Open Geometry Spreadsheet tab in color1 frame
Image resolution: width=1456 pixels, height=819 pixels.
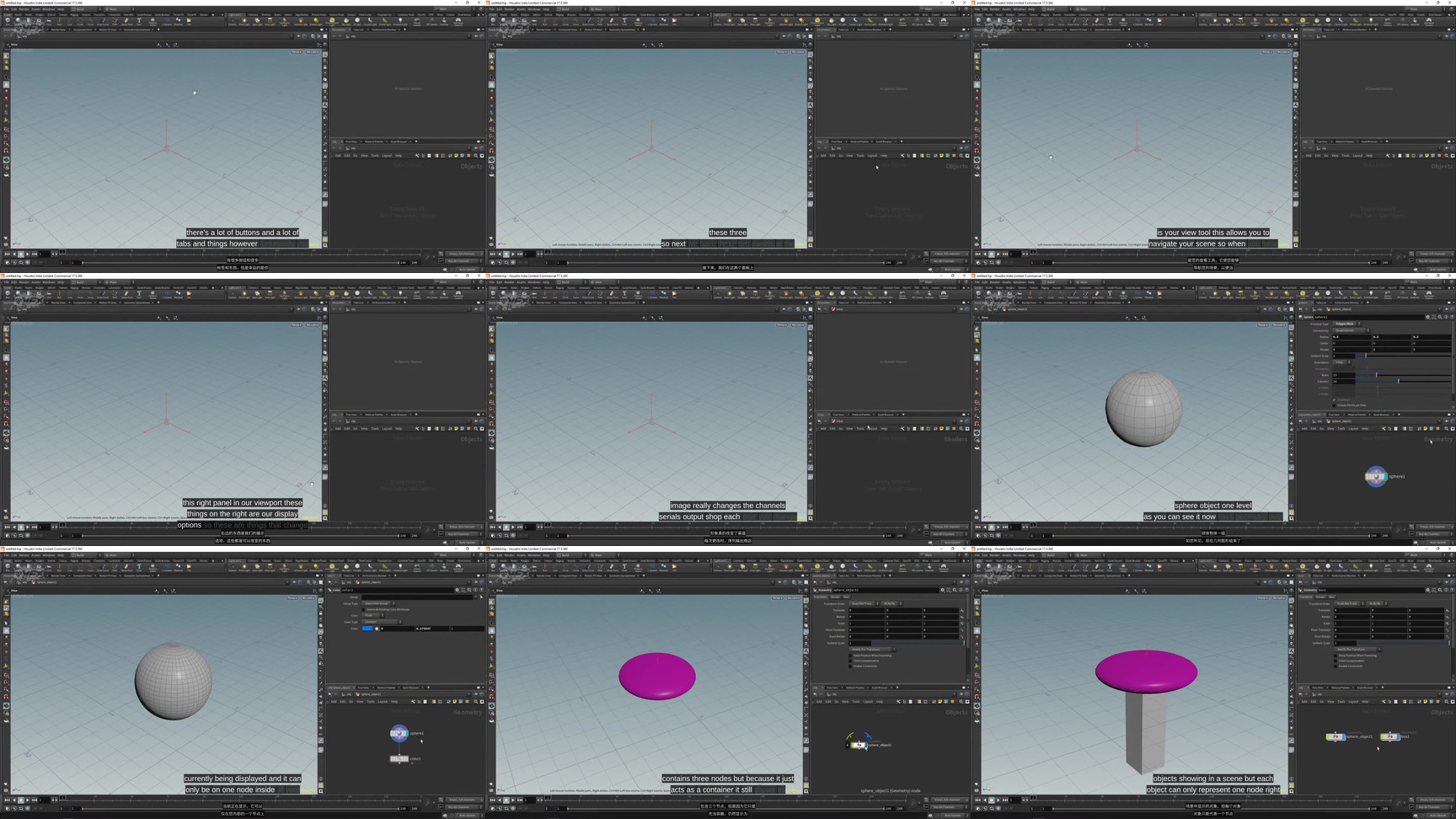(x=137, y=575)
